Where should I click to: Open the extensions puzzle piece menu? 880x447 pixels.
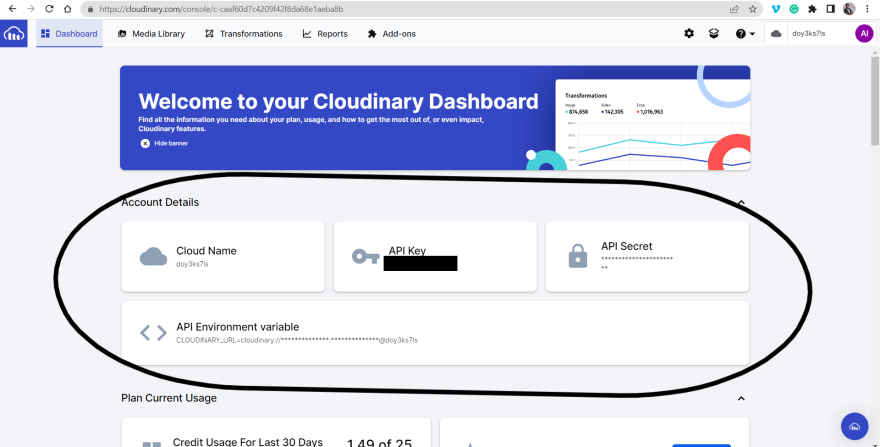click(812, 9)
